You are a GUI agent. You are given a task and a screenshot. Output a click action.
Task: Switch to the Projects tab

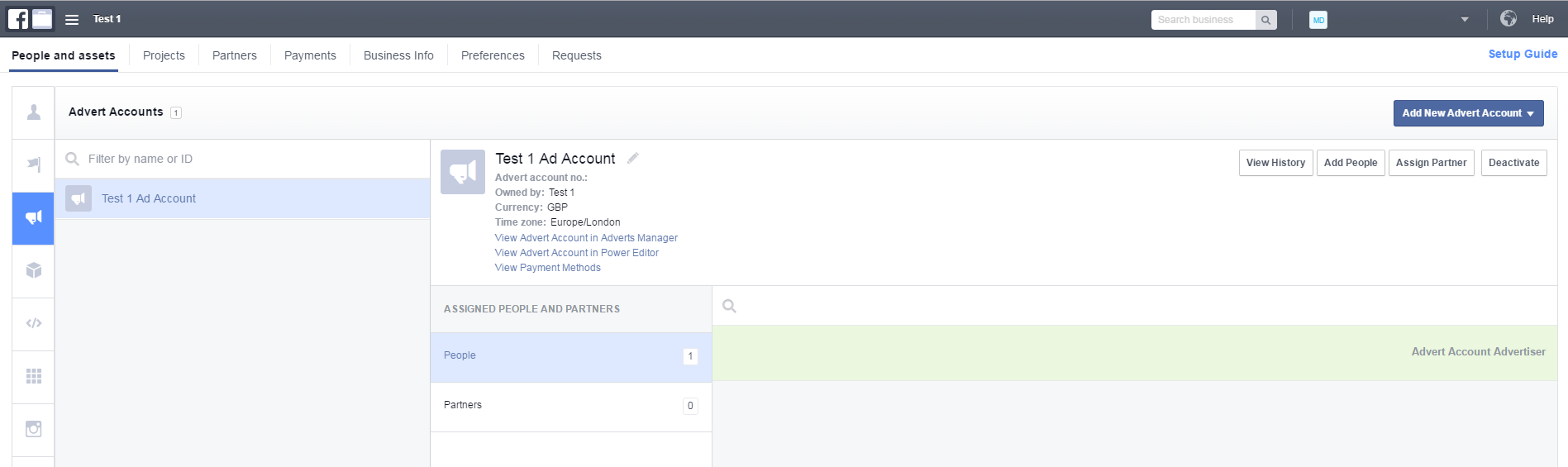click(x=164, y=55)
